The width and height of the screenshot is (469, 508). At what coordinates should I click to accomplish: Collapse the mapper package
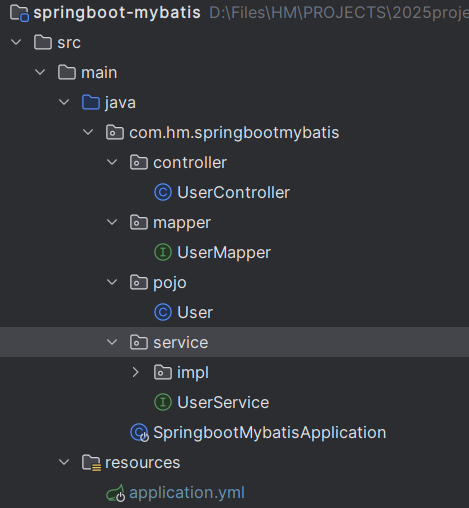point(112,222)
